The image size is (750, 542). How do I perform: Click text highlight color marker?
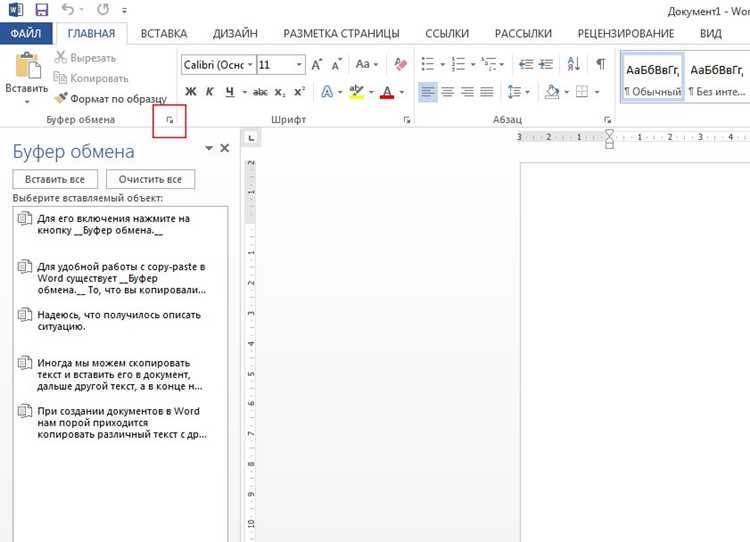[x=356, y=91]
